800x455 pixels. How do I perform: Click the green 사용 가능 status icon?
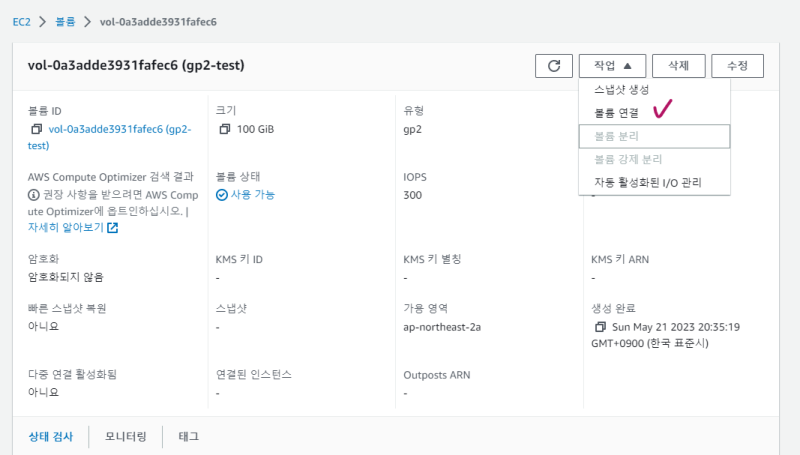tap(222, 194)
